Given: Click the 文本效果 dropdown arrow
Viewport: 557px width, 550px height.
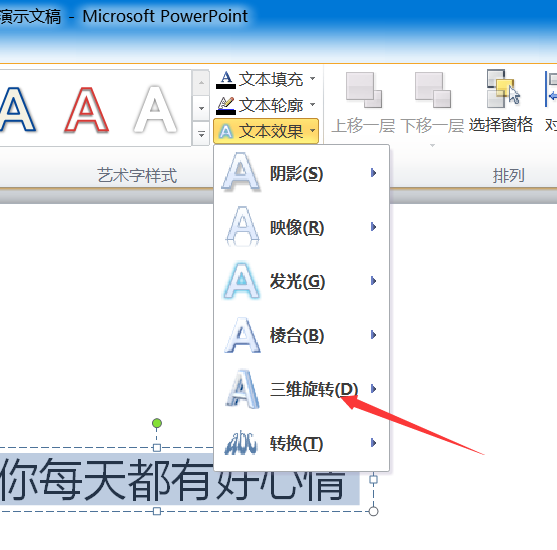Looking at the screenshot, I should 313,131.
